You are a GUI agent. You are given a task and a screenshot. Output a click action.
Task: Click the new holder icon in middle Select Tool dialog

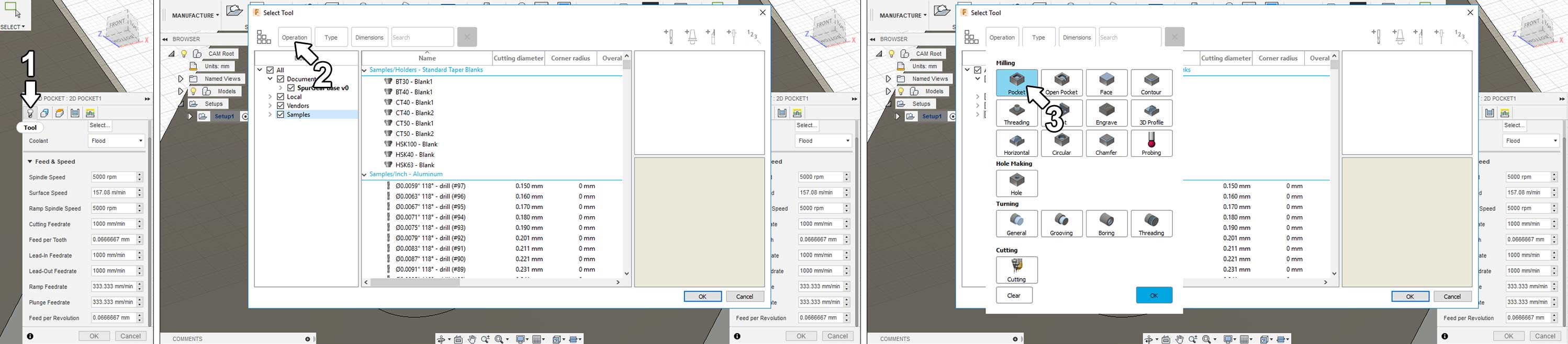pos(691,37)
